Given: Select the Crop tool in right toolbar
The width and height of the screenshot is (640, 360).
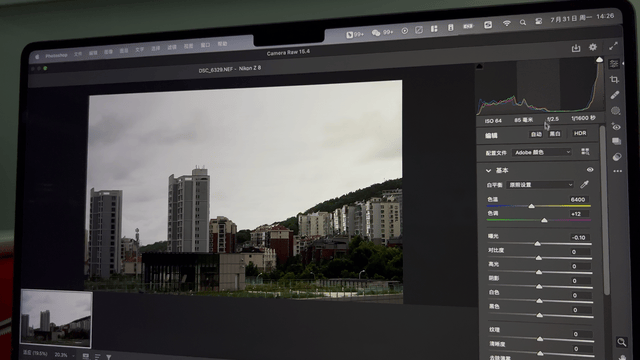Looking at the screenshot, I should point(614,80).
